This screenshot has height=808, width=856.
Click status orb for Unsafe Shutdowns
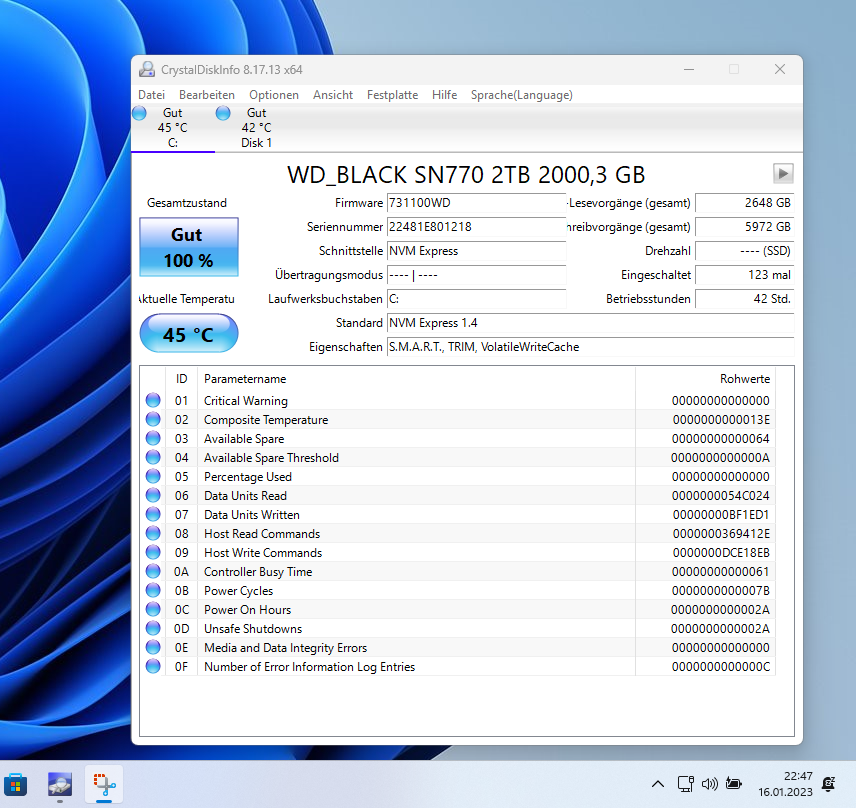point(153,628)
